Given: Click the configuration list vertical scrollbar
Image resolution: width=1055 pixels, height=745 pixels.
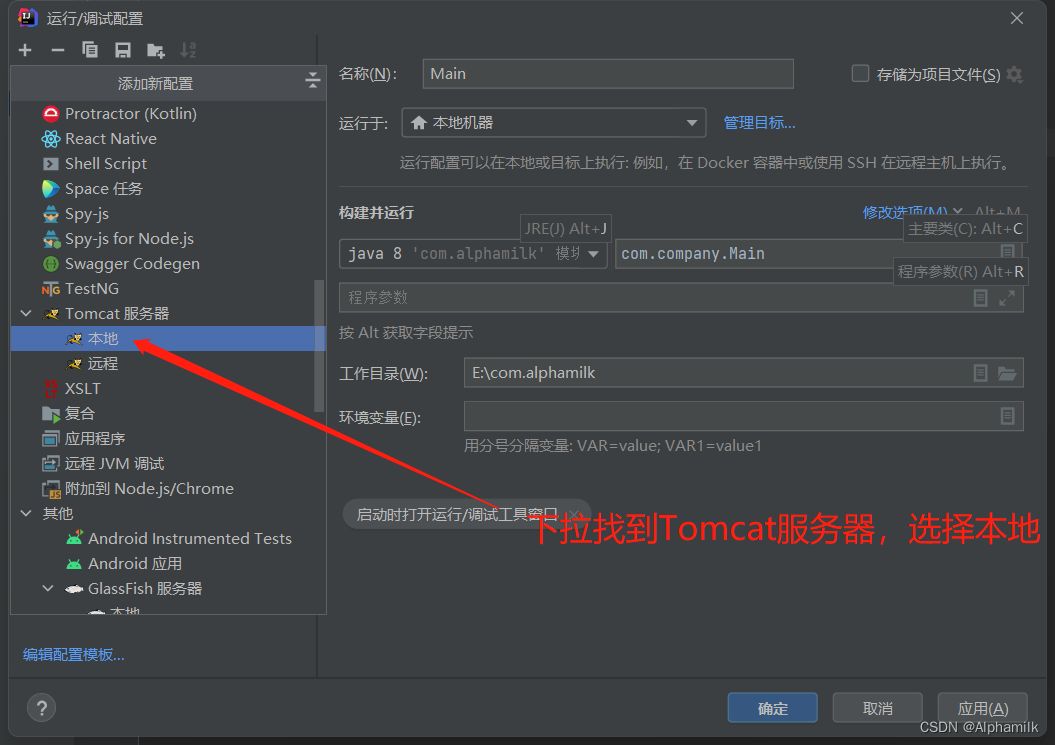Looking at the screenshot, I should (319, 346).
